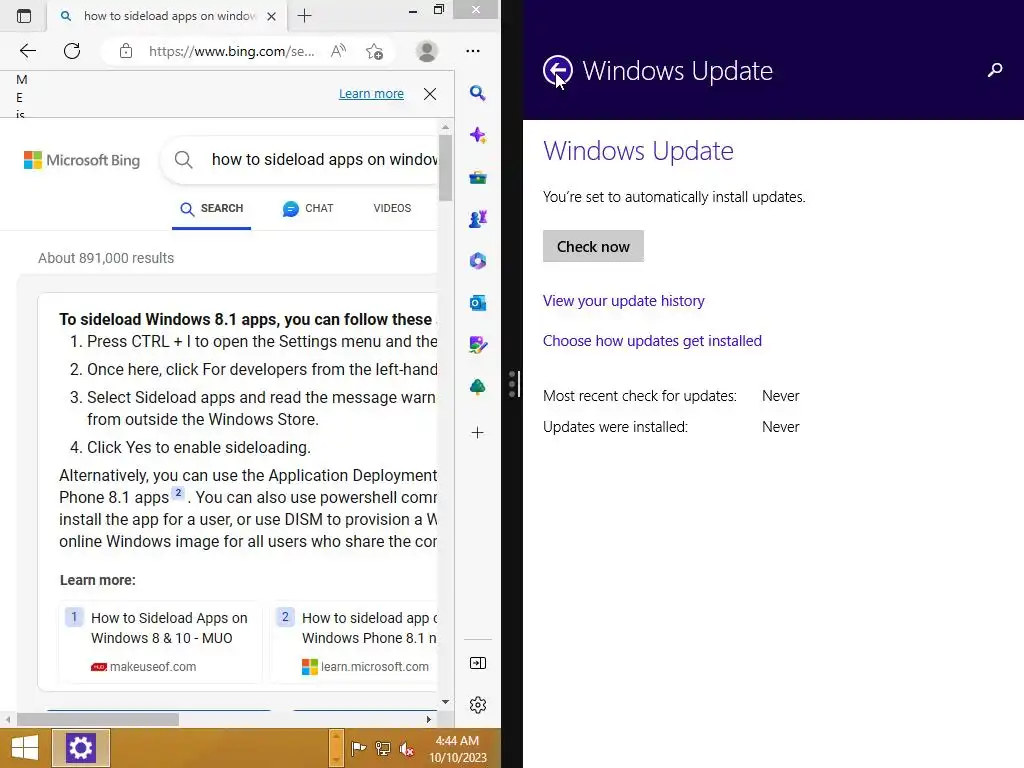
Task: Open Tools briefcase icon in sidebar
Action: coord(477,177)
